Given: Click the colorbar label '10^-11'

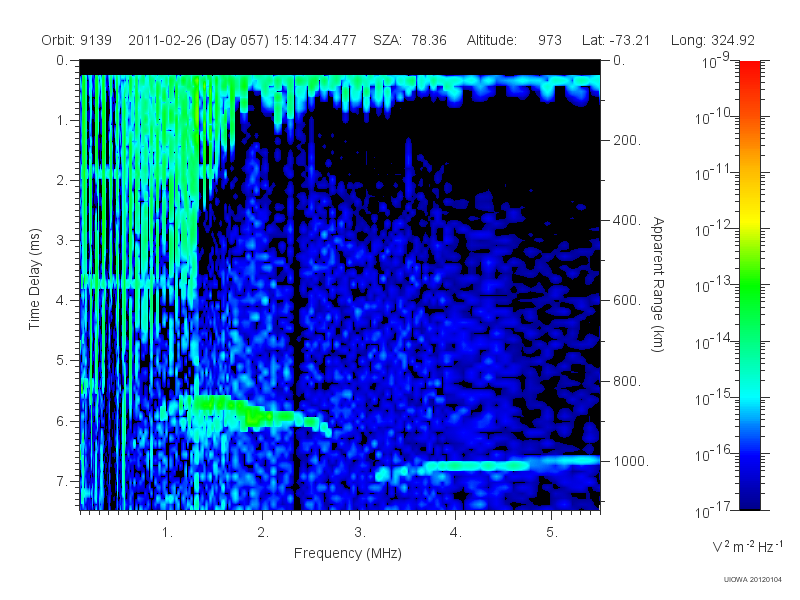Looking at the screenshot, I should point(713,173).
